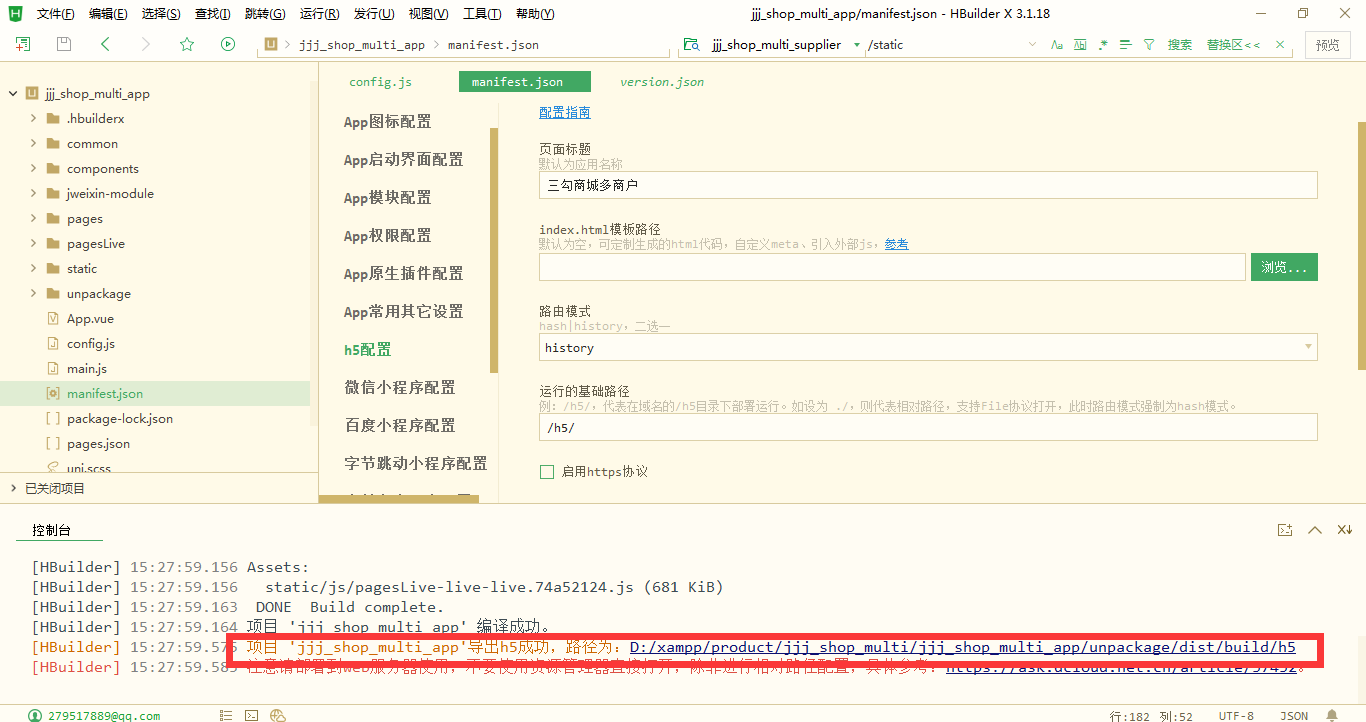
Task: Open App.vue in the project tree
Action: coord(90,319)
